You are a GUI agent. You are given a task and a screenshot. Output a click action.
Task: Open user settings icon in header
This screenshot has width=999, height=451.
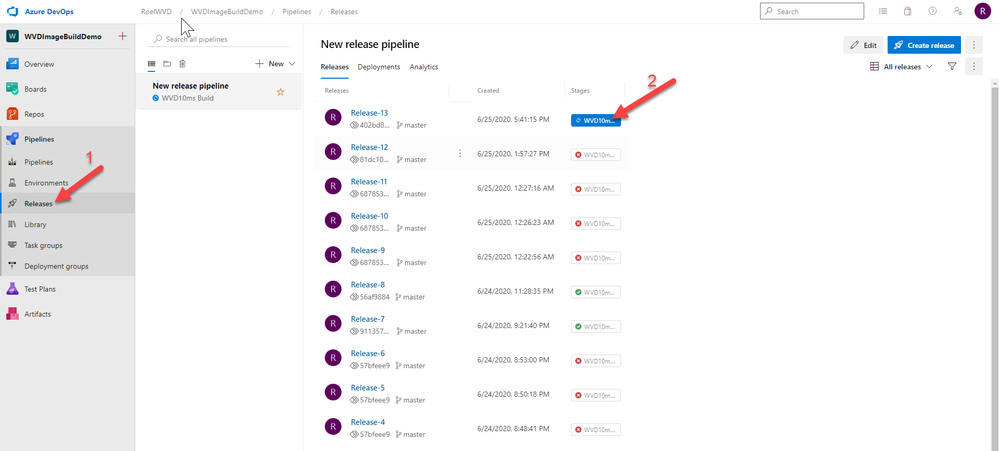[958, 11]
